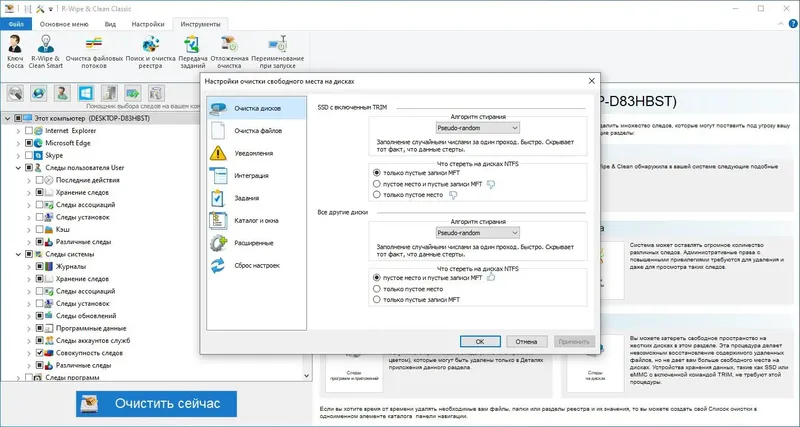
Task: Select Все другие диски: только пустые записи MFT
Action: [x=377, y=299]
